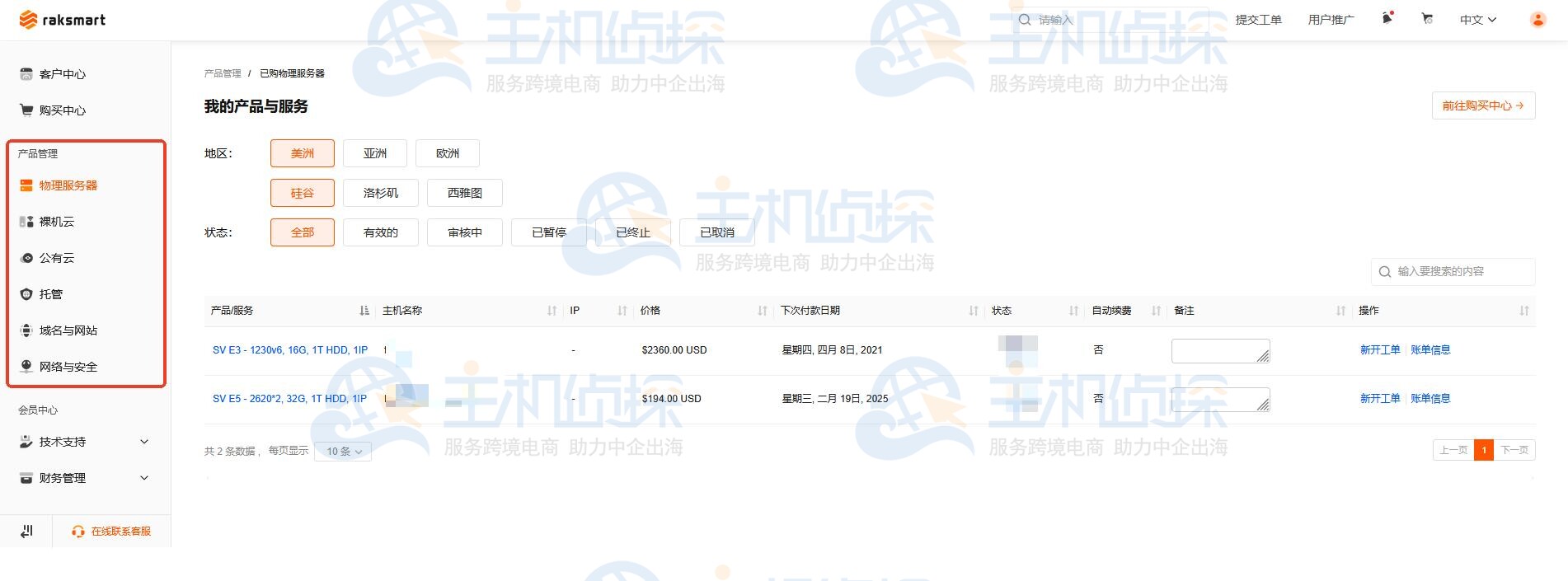The image size is (1568, 581).
Task: Sort by 状态 column icon
Action: pyautogui.click(x=1073, y=311)
